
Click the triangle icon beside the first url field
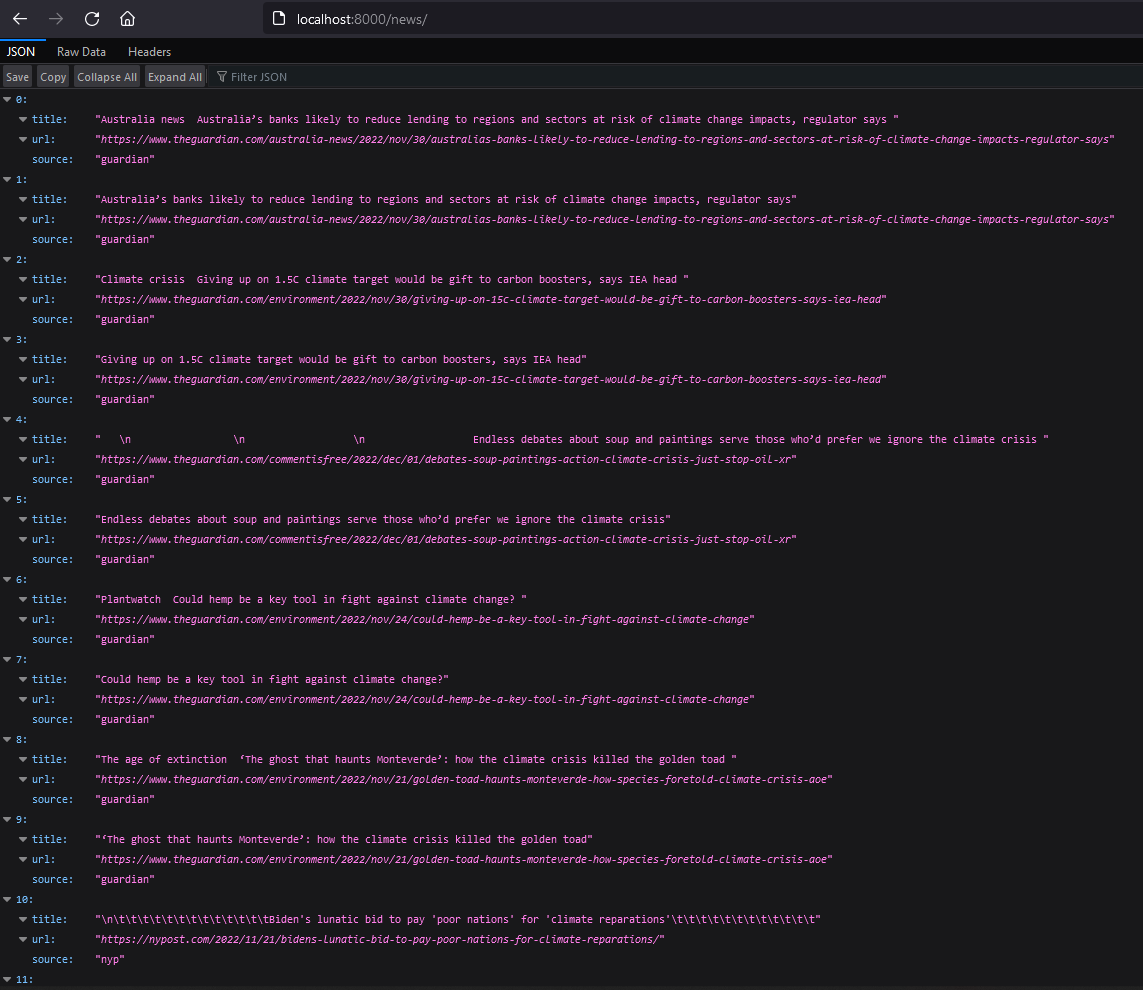click(22, 139)
